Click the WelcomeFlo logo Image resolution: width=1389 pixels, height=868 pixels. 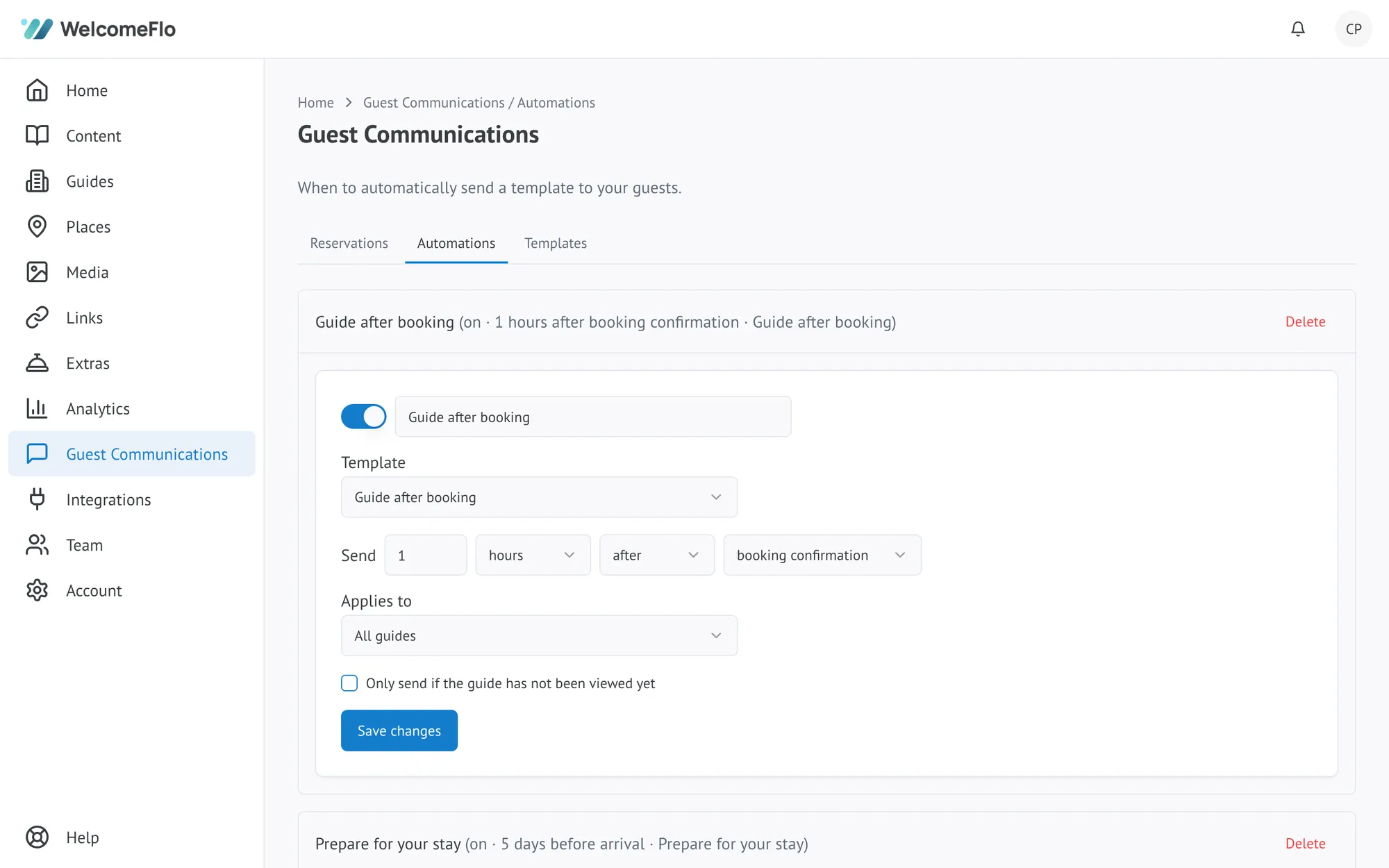pos(98,28)
